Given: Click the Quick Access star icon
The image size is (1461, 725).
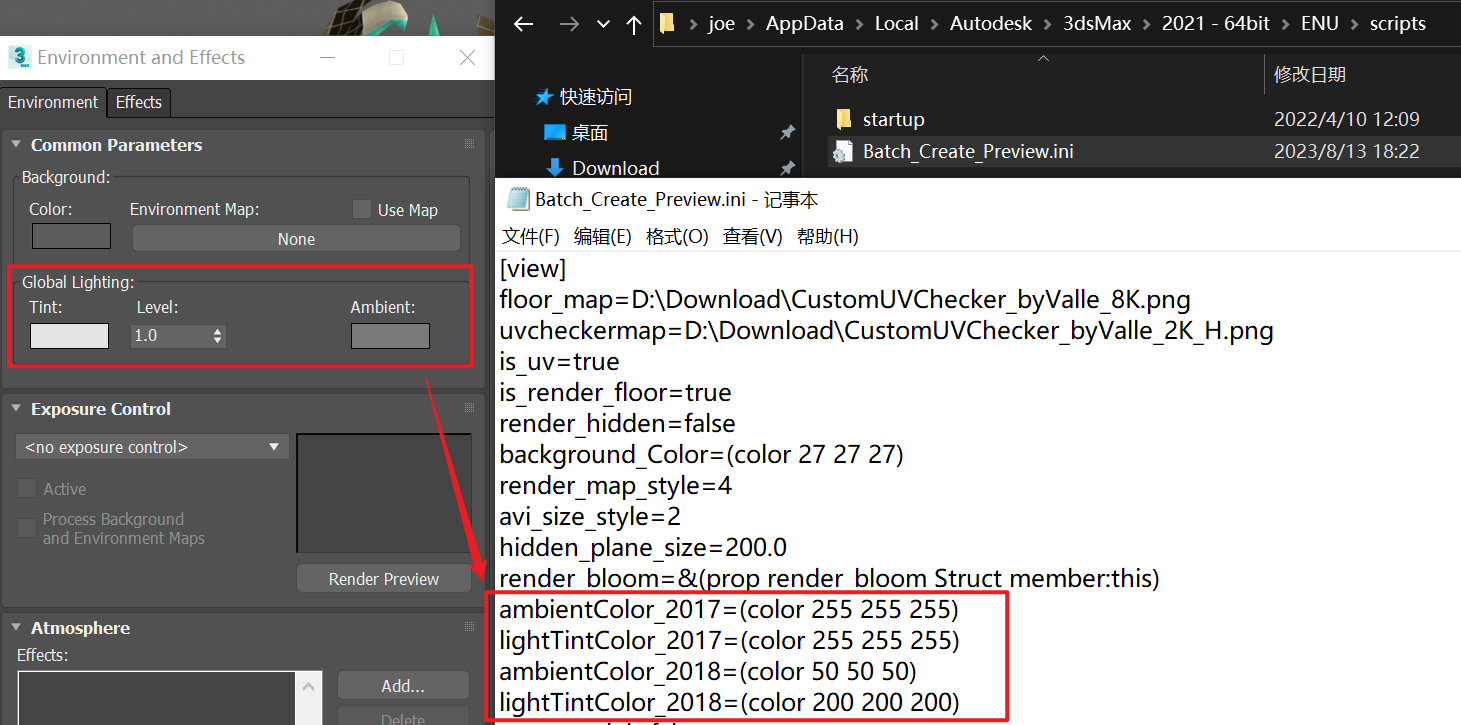Looking at the screenshot, I should pos(544,97).
